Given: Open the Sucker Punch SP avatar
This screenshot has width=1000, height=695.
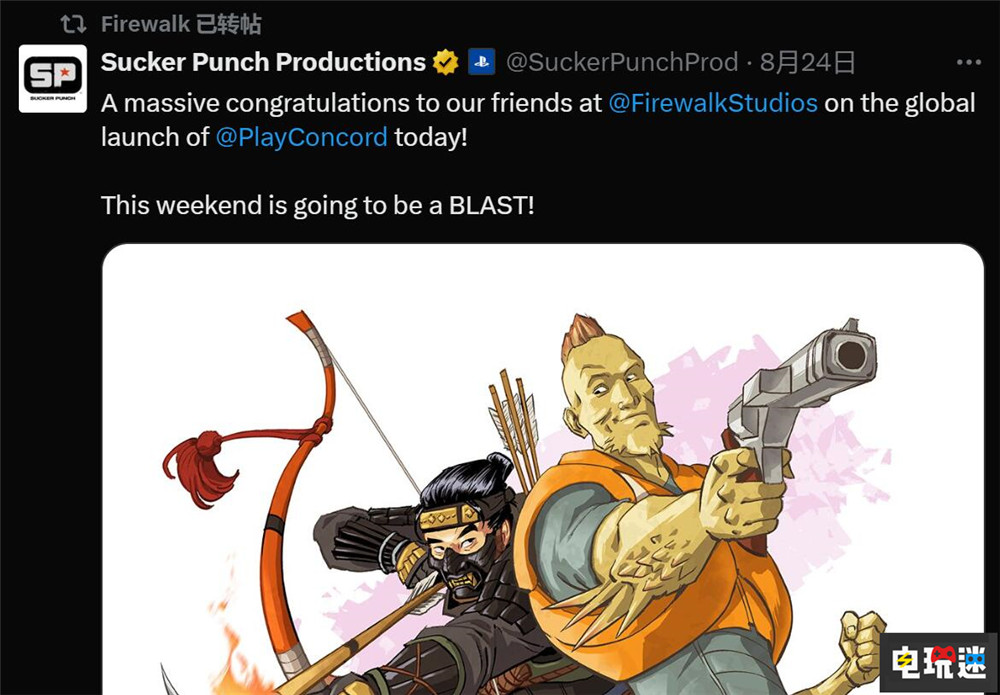Looking at the screenshot, I should pos(53,78).
